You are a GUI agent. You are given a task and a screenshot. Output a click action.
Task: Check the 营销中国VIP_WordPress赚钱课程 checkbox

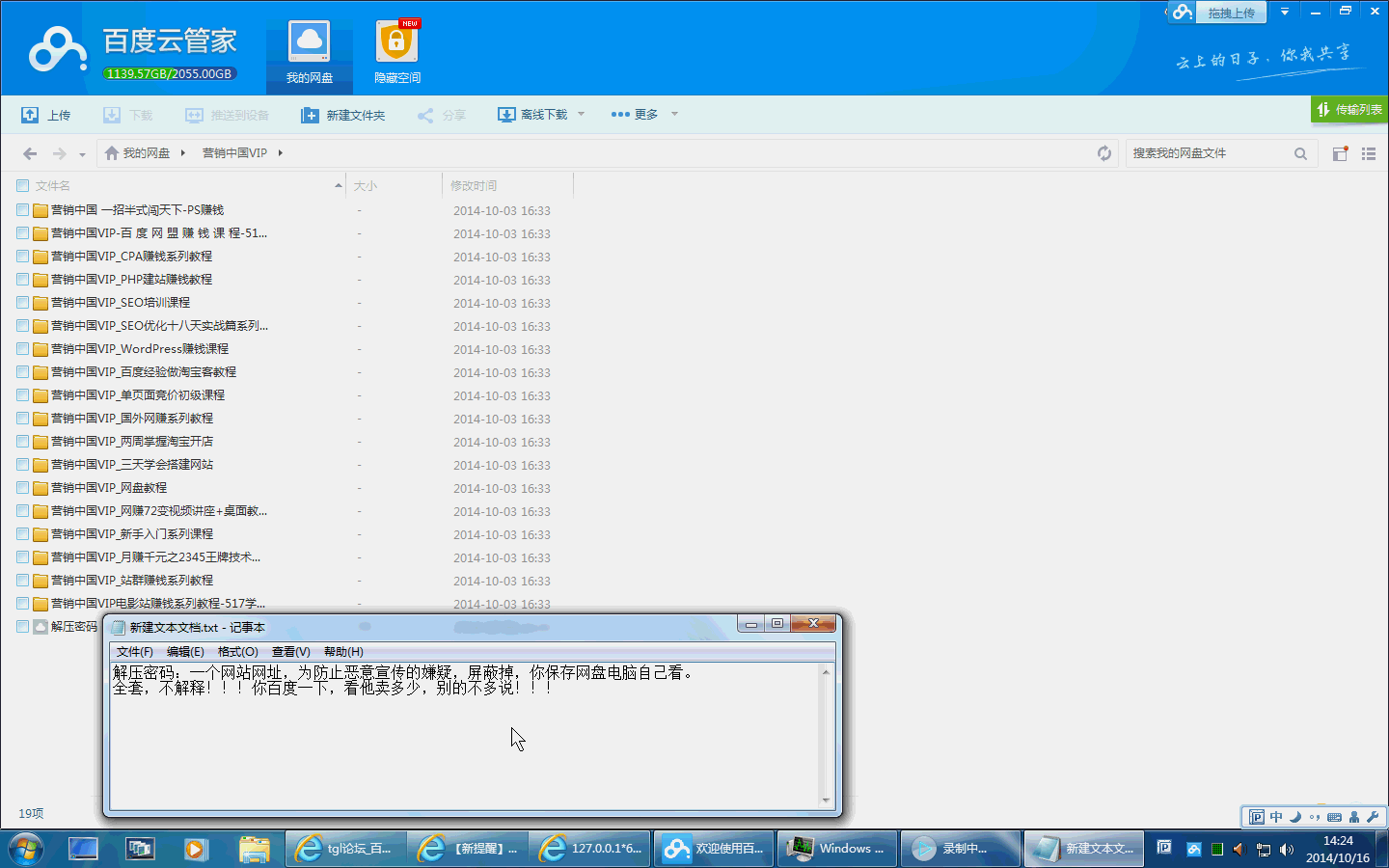22,349
